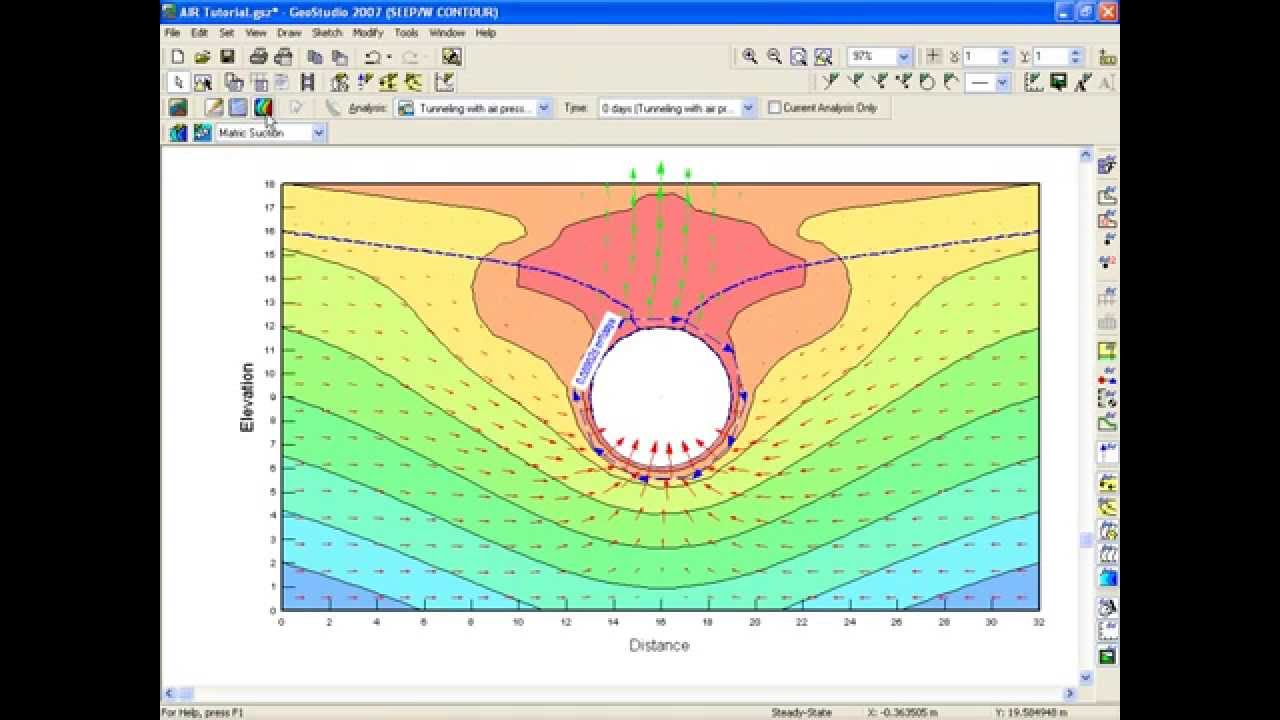Click the first Print icon
The image size is (1280, 720).
click(x=259, y=57)
